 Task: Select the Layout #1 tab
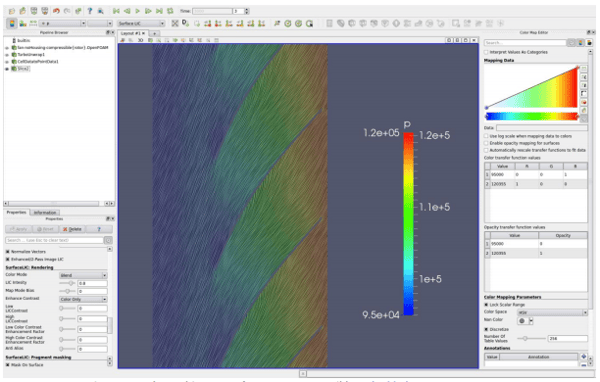(132, 33)
